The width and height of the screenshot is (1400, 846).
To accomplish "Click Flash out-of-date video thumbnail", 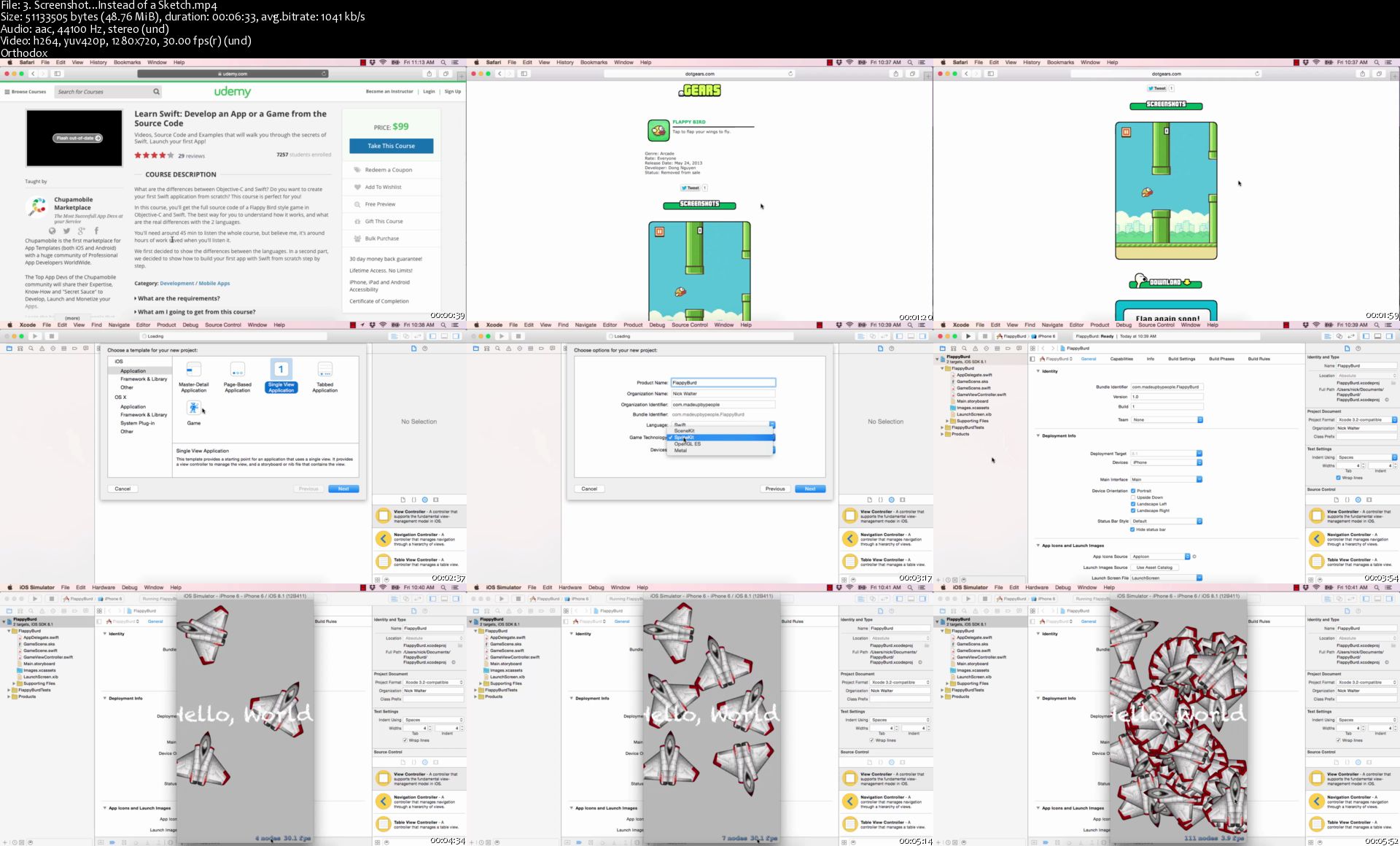I will (74, 138).
